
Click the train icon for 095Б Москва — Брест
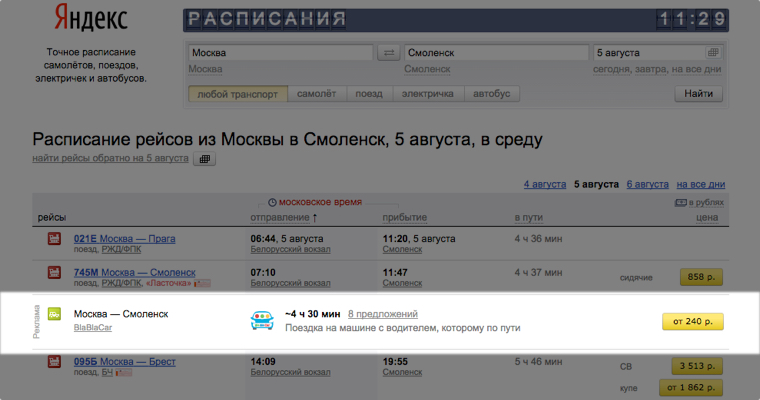tap(54, 362)
